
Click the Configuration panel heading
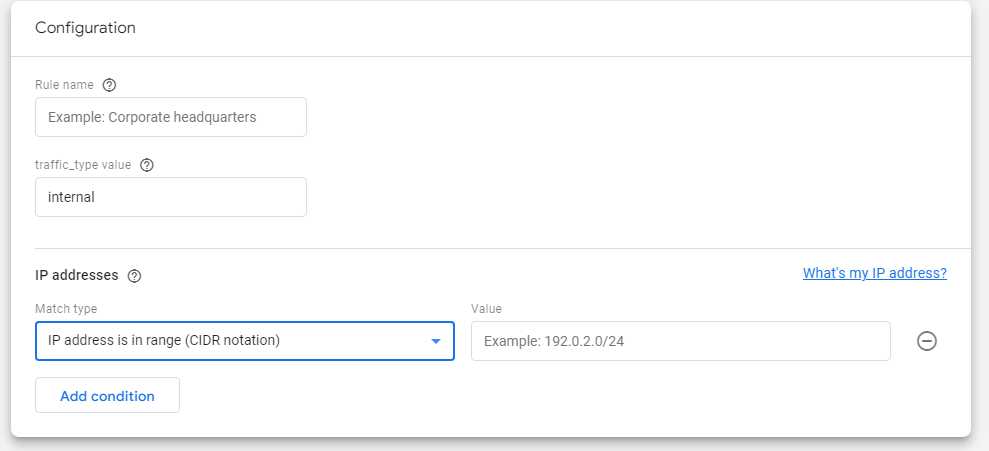point(85,28)
